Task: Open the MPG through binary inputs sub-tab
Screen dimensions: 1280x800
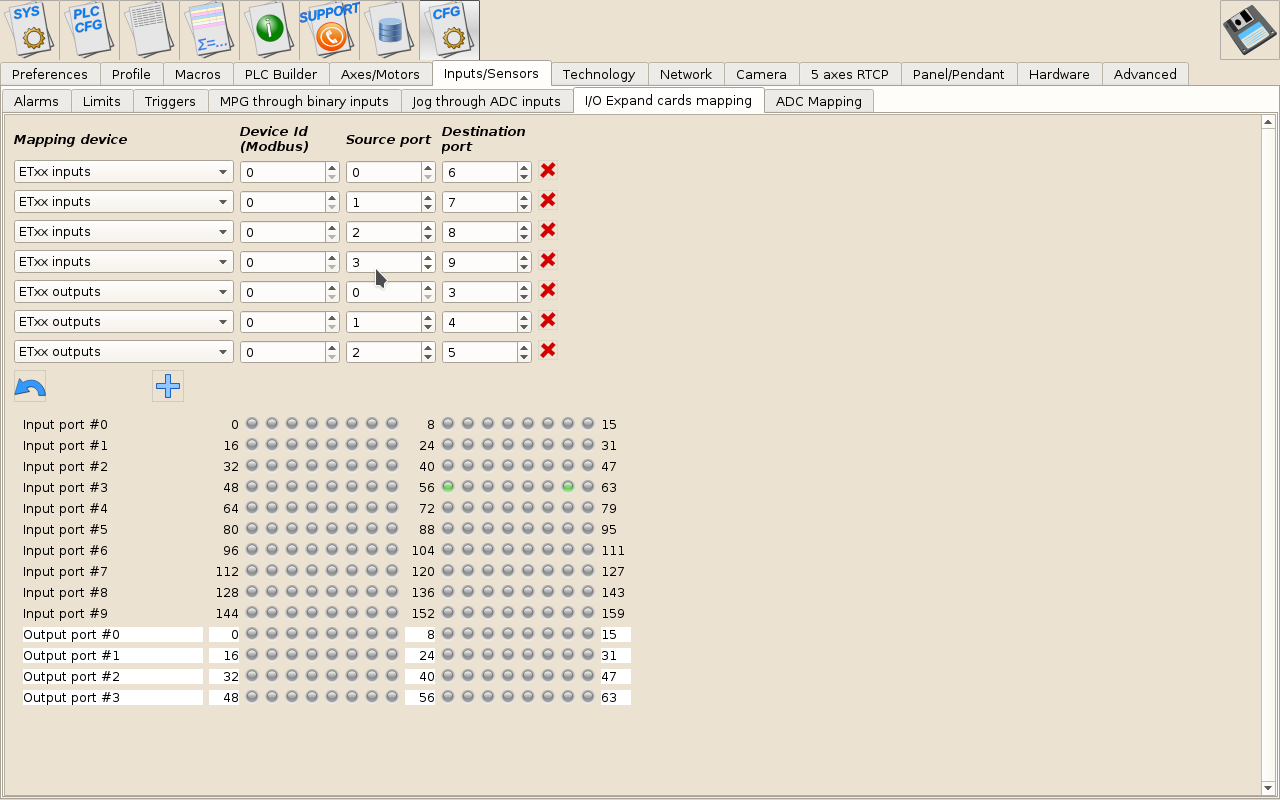Action: point(304,101)
